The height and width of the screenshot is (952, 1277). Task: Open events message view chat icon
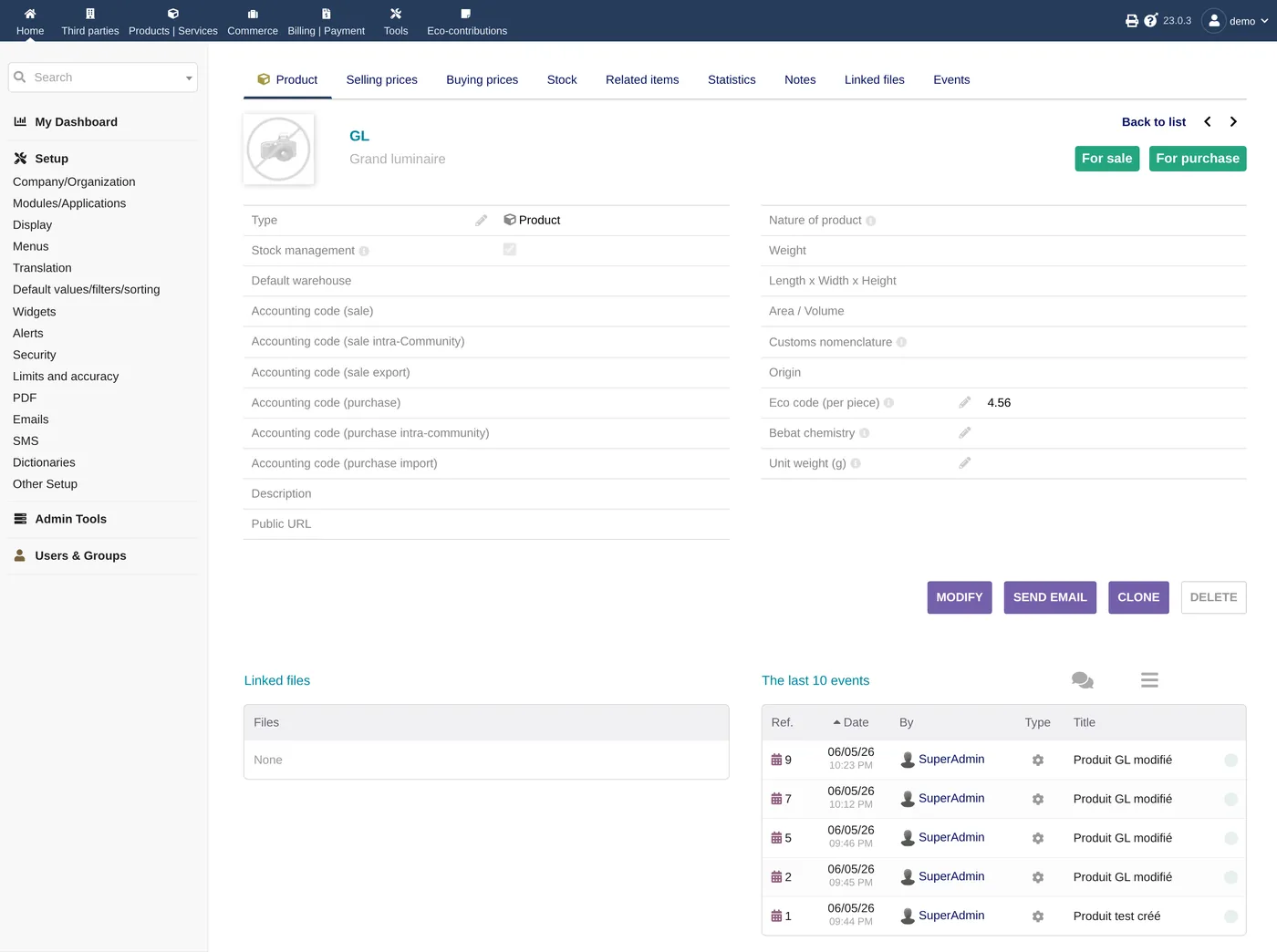point(1083,680)
